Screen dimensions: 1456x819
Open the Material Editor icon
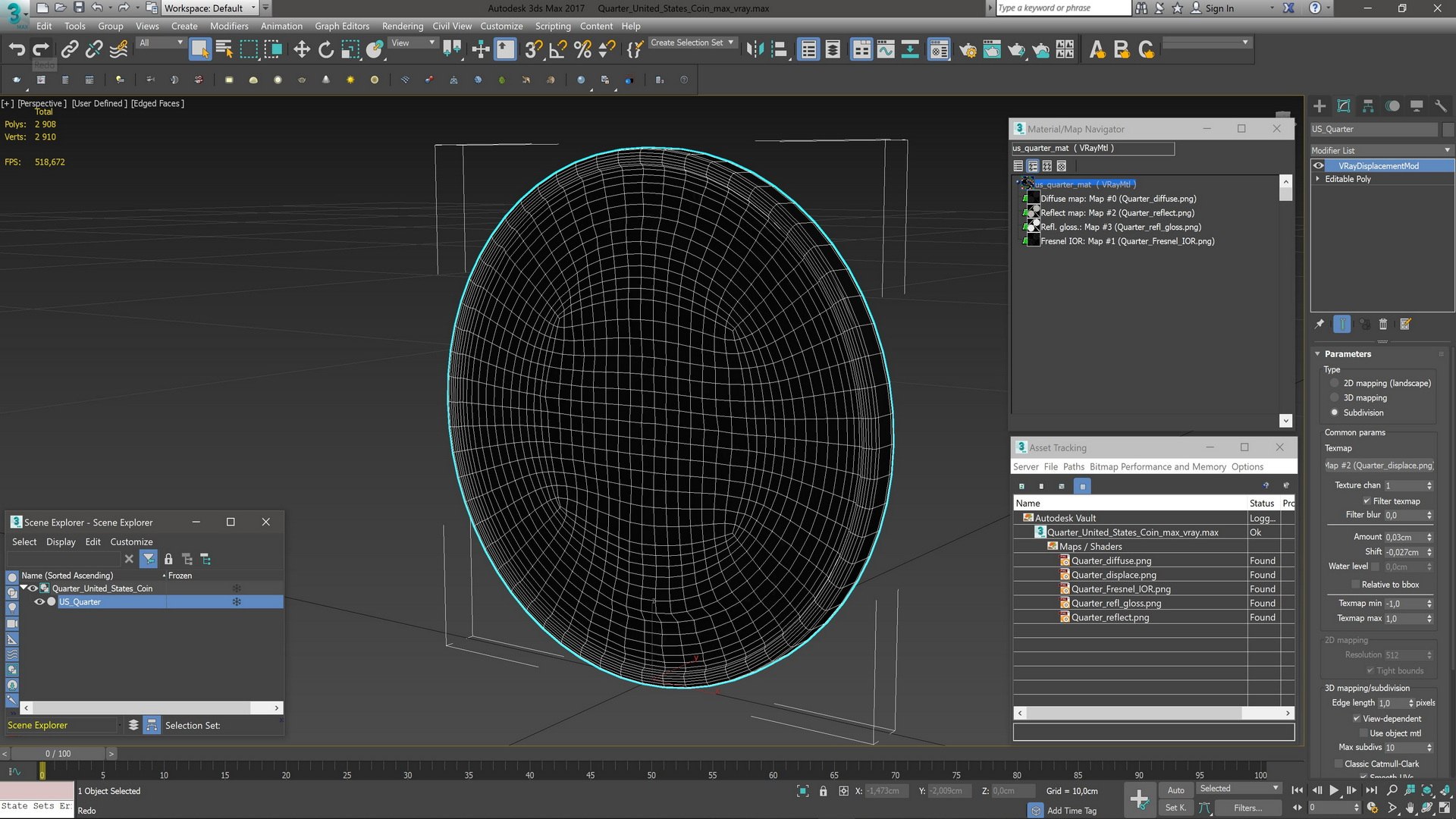tap(939, 50)
